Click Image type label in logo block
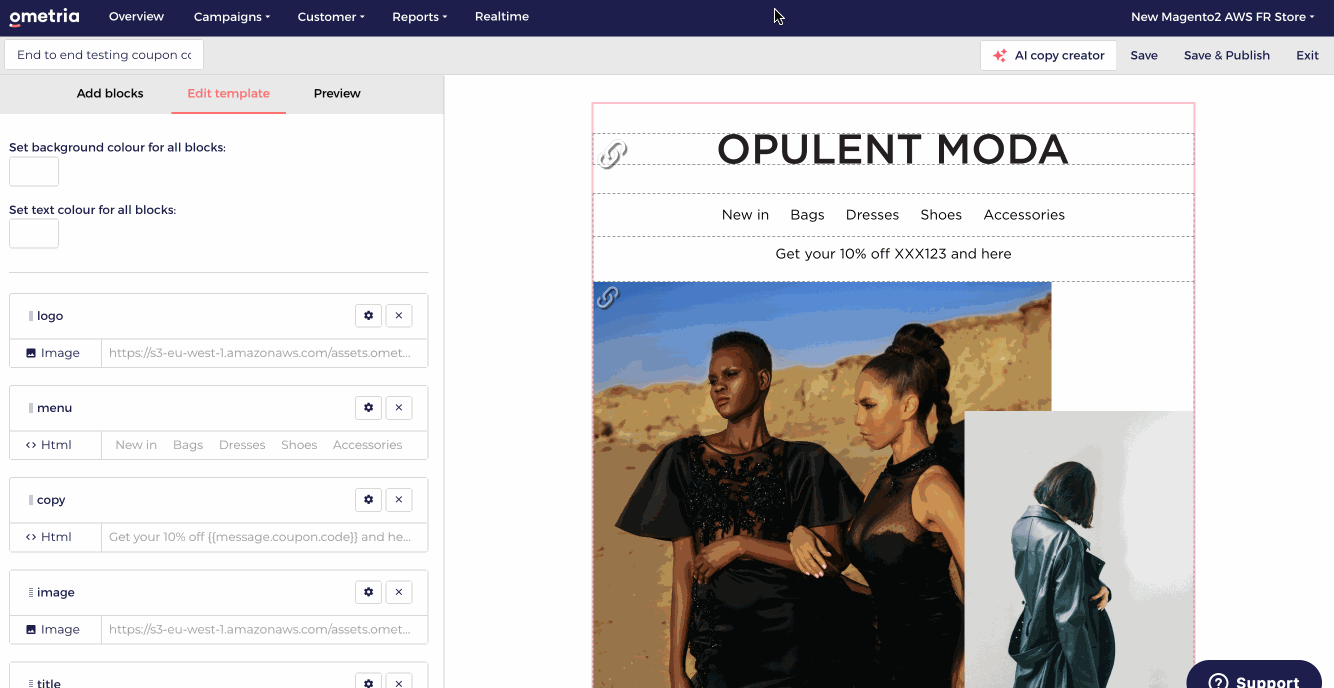The width and height of the screenshot is (1334, 688). pyautogui.click(x=53, y=353)
